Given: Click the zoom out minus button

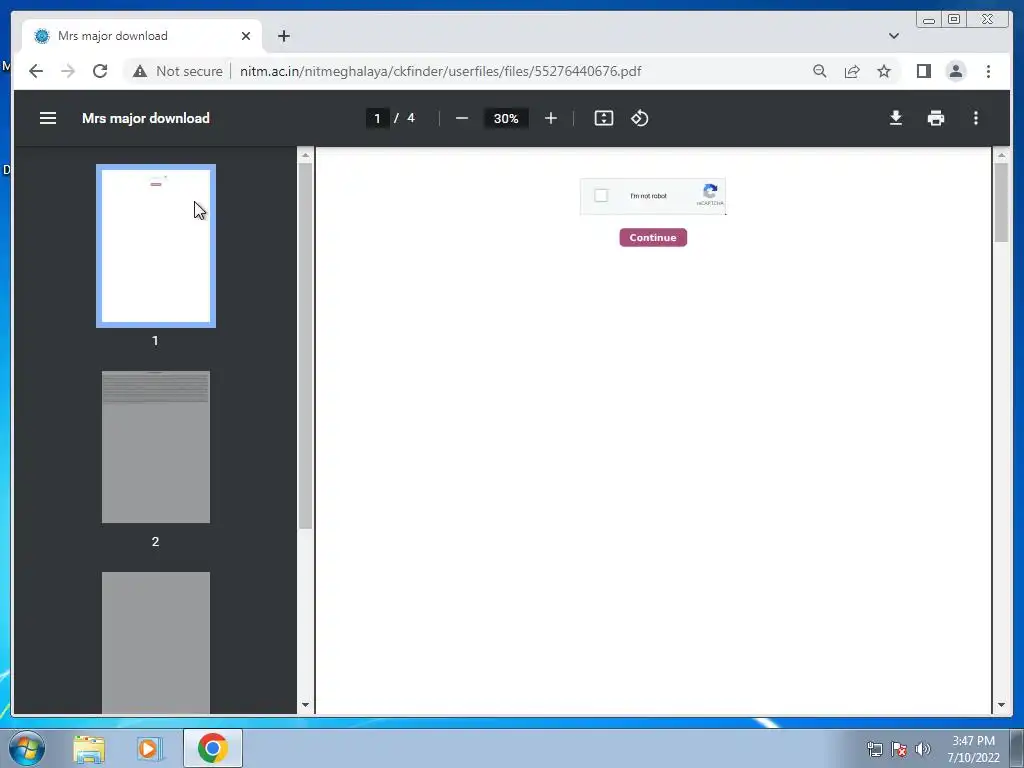Looking at the screenshot, I should point(462,118).
